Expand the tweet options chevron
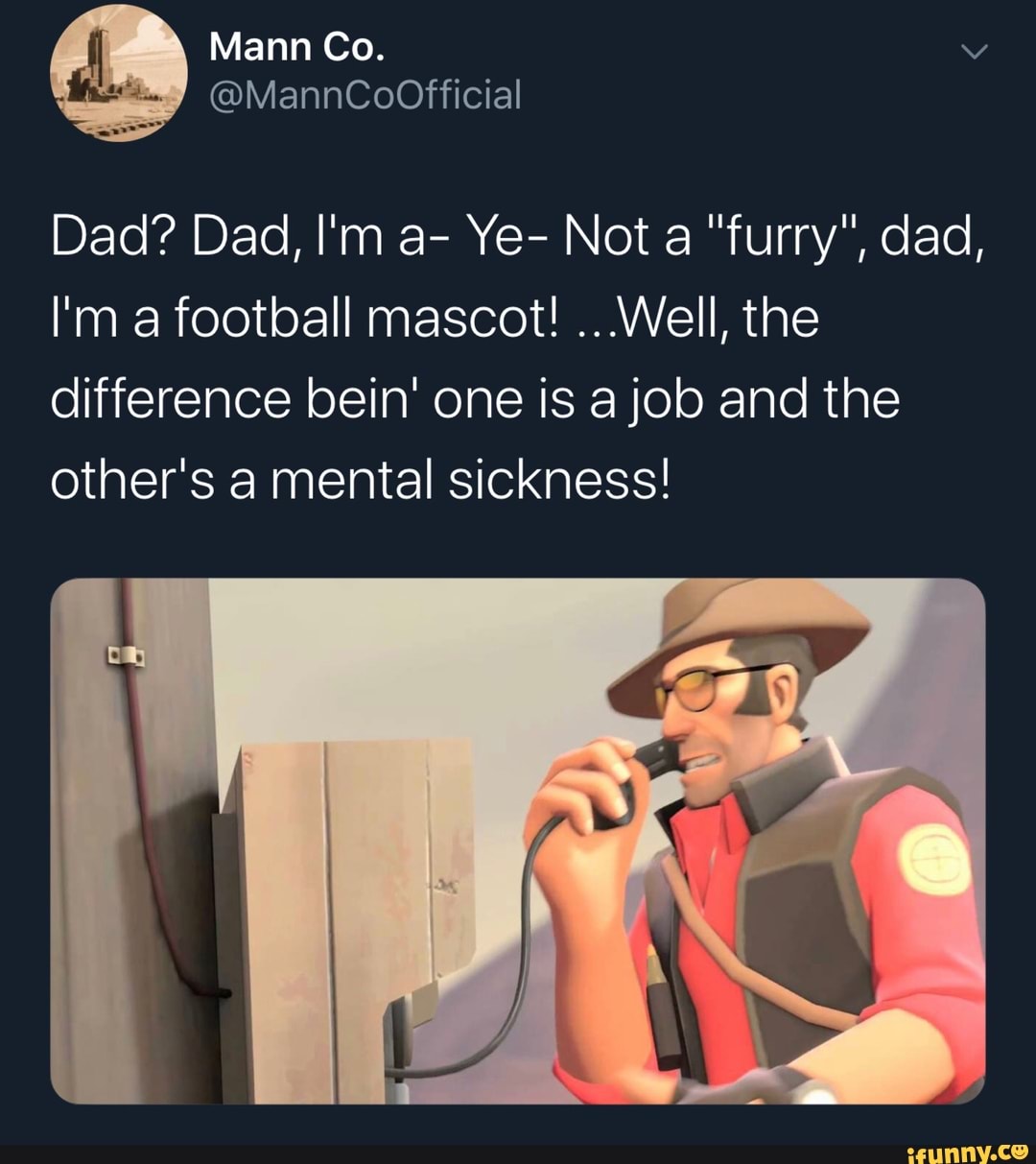Viewport: 1036px width, 1164px height. pyautogui.click(x=973, y=54)
